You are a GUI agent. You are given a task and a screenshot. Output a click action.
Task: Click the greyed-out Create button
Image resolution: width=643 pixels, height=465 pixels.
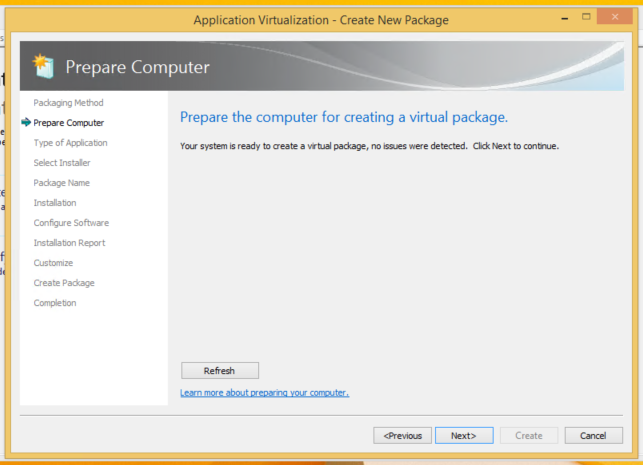pos(528,435)
